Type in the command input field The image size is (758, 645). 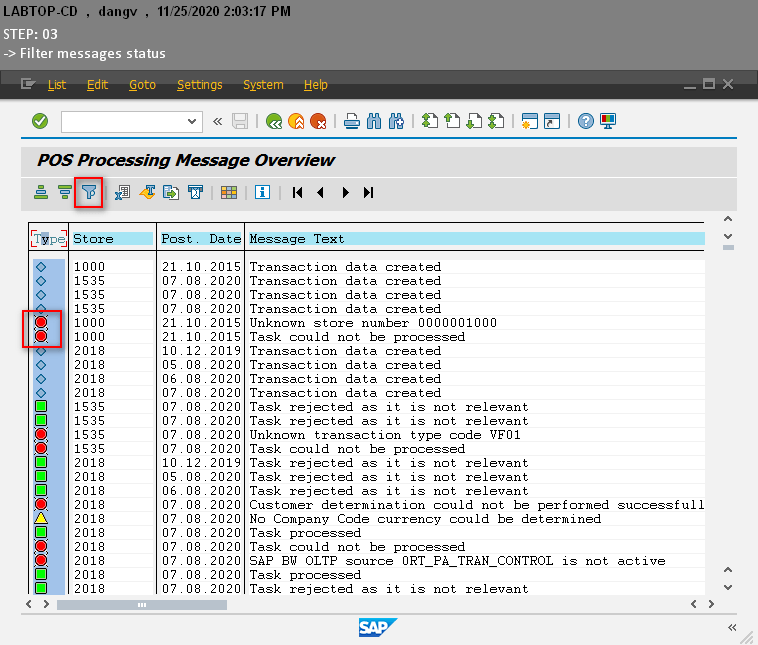point(123,121)
